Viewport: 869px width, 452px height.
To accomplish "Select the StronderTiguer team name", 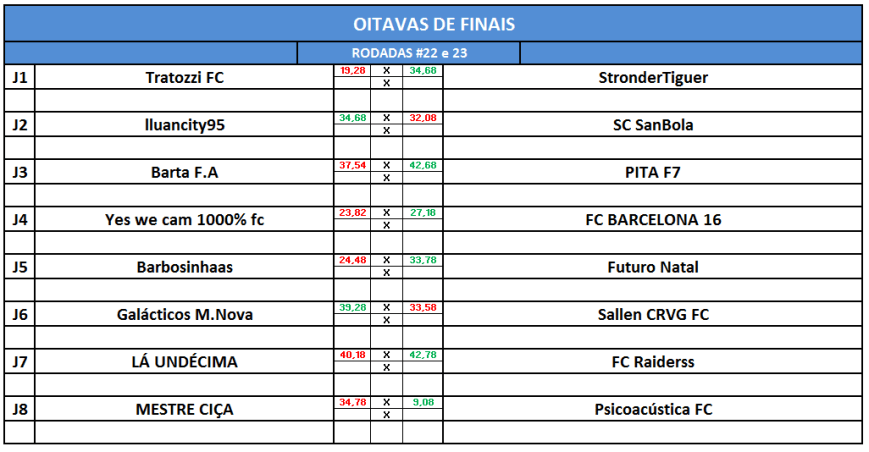I will coord(653,77).
